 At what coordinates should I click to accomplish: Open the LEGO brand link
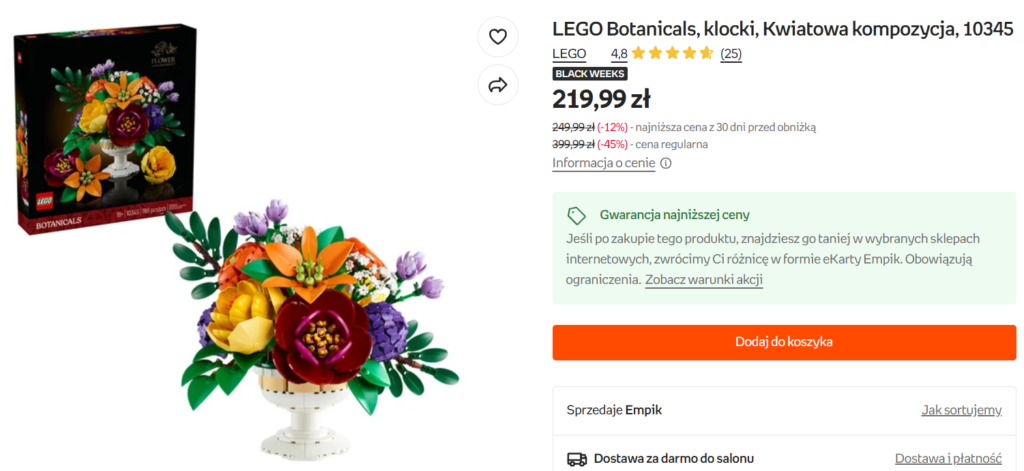pos(569,54)
